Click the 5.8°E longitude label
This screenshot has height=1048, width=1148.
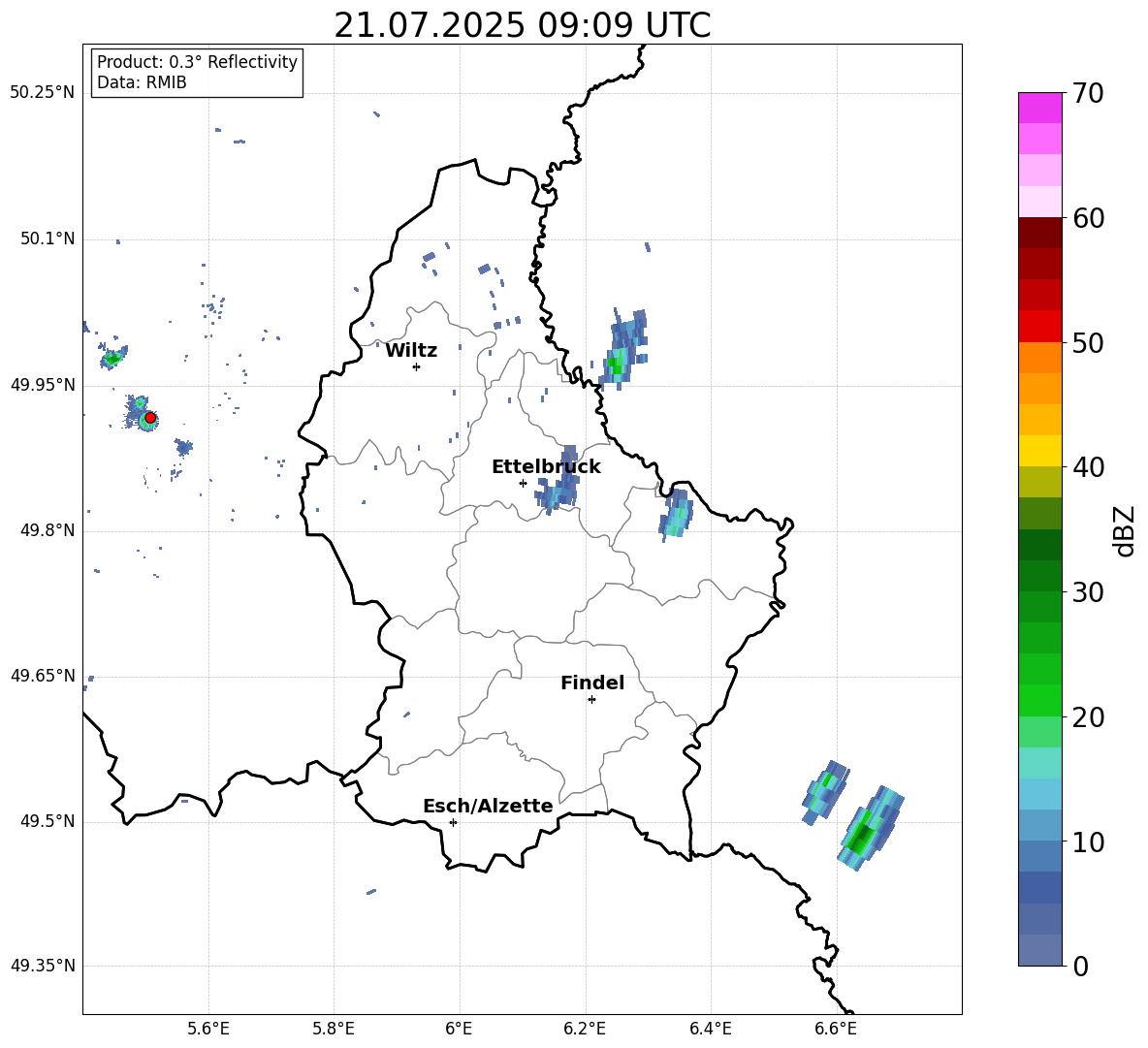click(x=334, y=1029)
